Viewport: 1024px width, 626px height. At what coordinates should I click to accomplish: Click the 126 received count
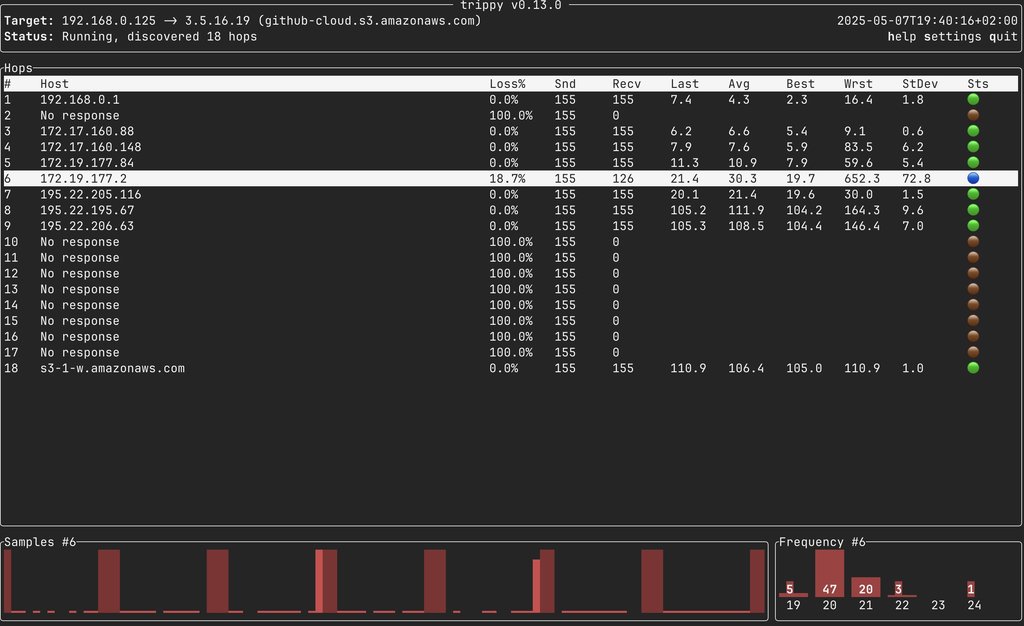pos(623,178)
